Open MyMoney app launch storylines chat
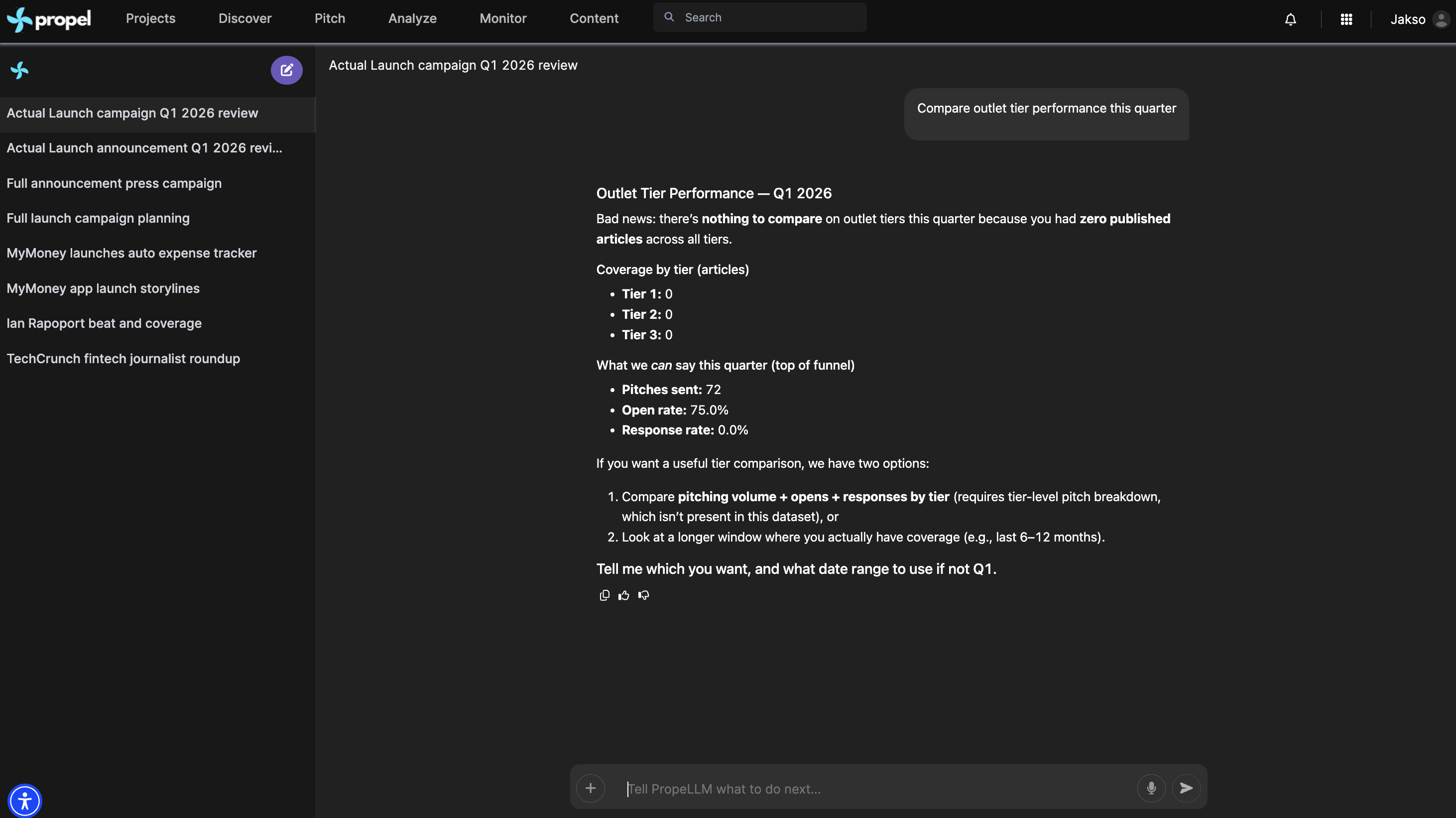Viewport: 1456px width, 818px height. [x=103, y=288]
